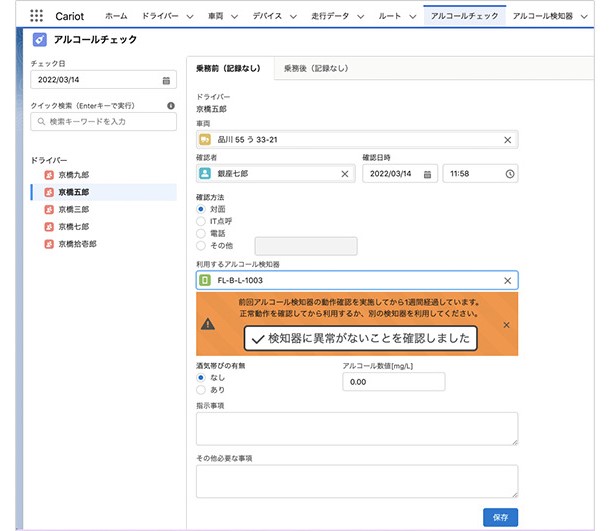This screenshot has width=613, height=531.
Task: Open the app launcher grid icon
Action: click(37, 16)
